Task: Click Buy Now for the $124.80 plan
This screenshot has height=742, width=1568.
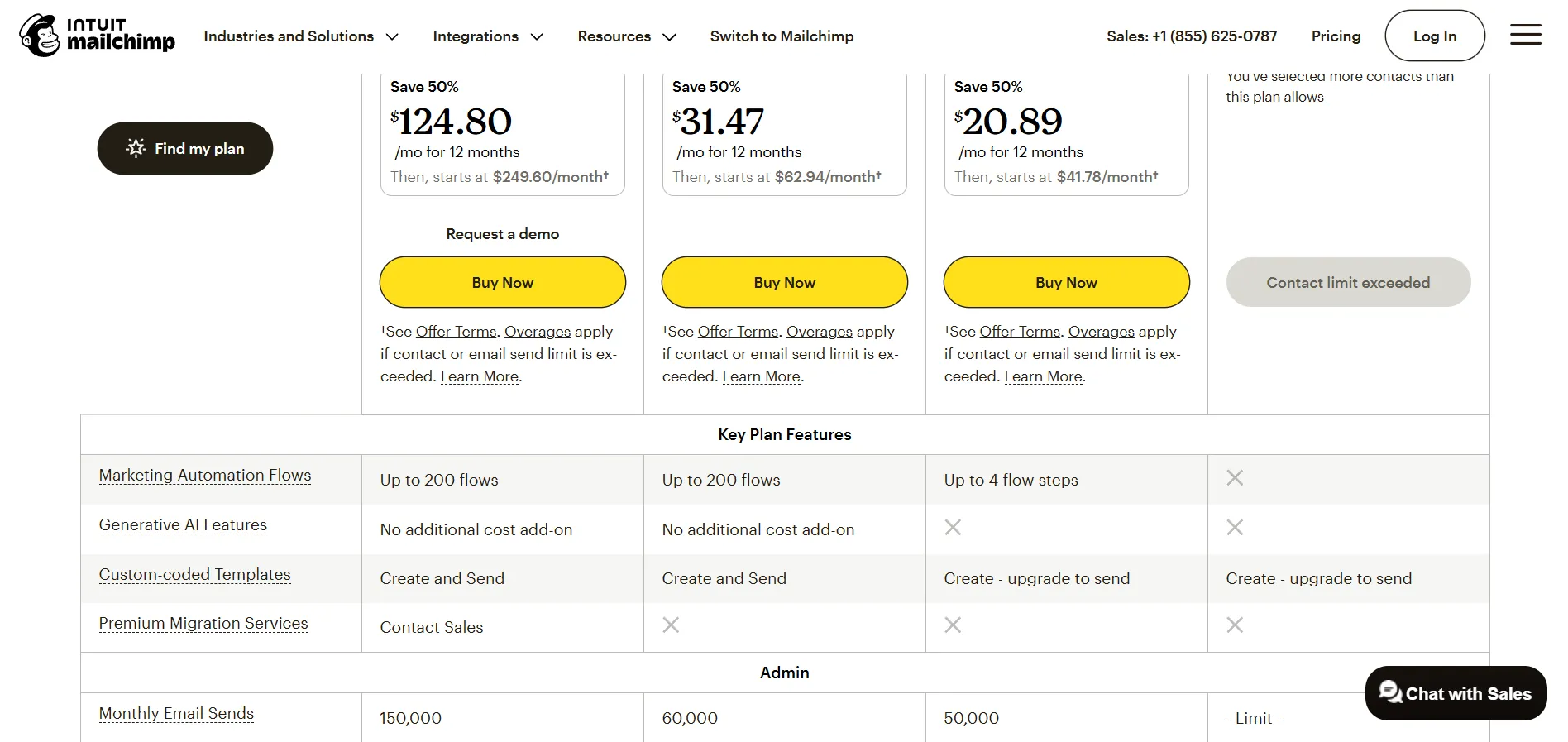Action: pos(502,282)
